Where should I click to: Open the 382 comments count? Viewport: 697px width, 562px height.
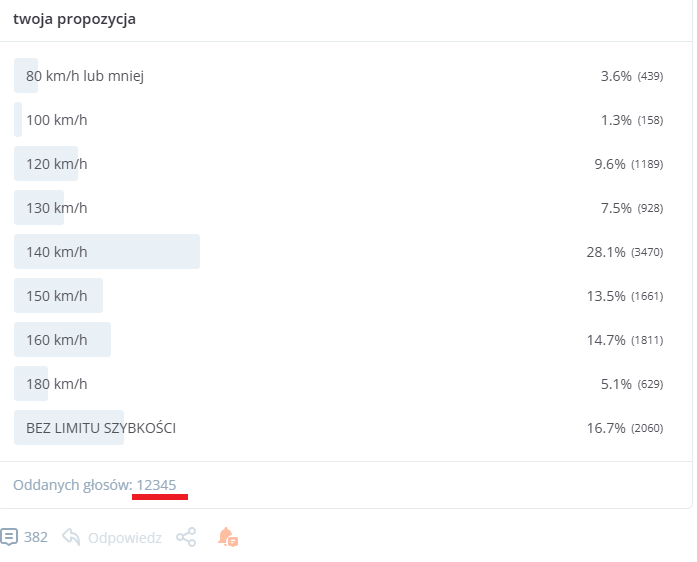pos(36,537)
